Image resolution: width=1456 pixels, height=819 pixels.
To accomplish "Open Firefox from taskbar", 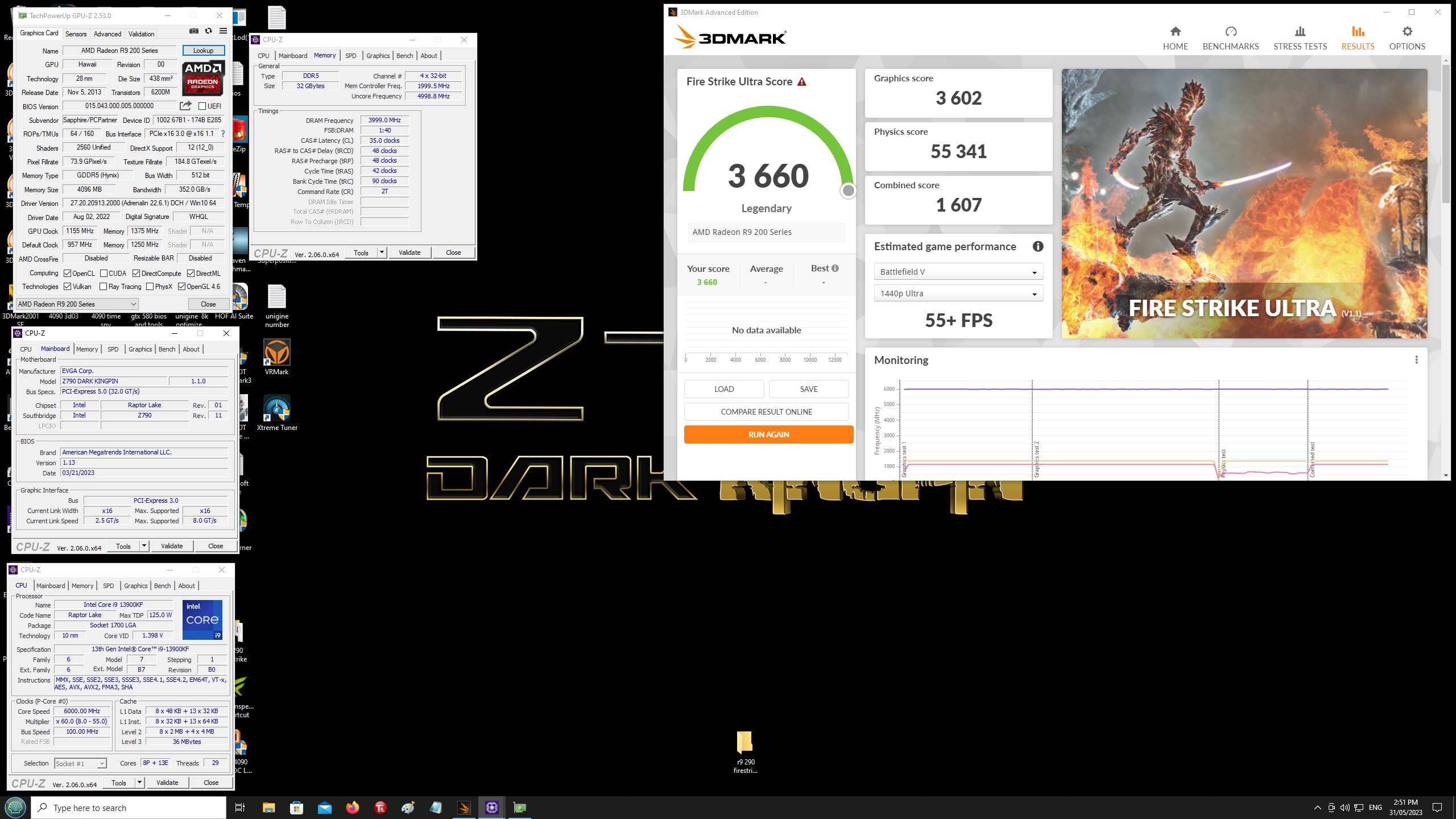I will pyautogui.click(x=353, y=808).
